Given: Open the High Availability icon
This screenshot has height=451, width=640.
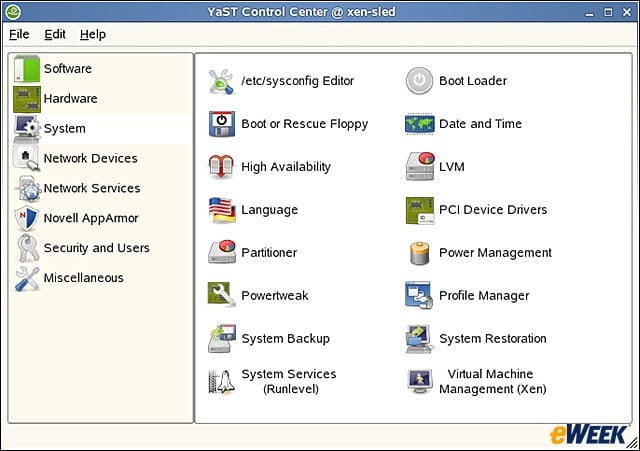Looking at the screenshot, I should 221,167.
